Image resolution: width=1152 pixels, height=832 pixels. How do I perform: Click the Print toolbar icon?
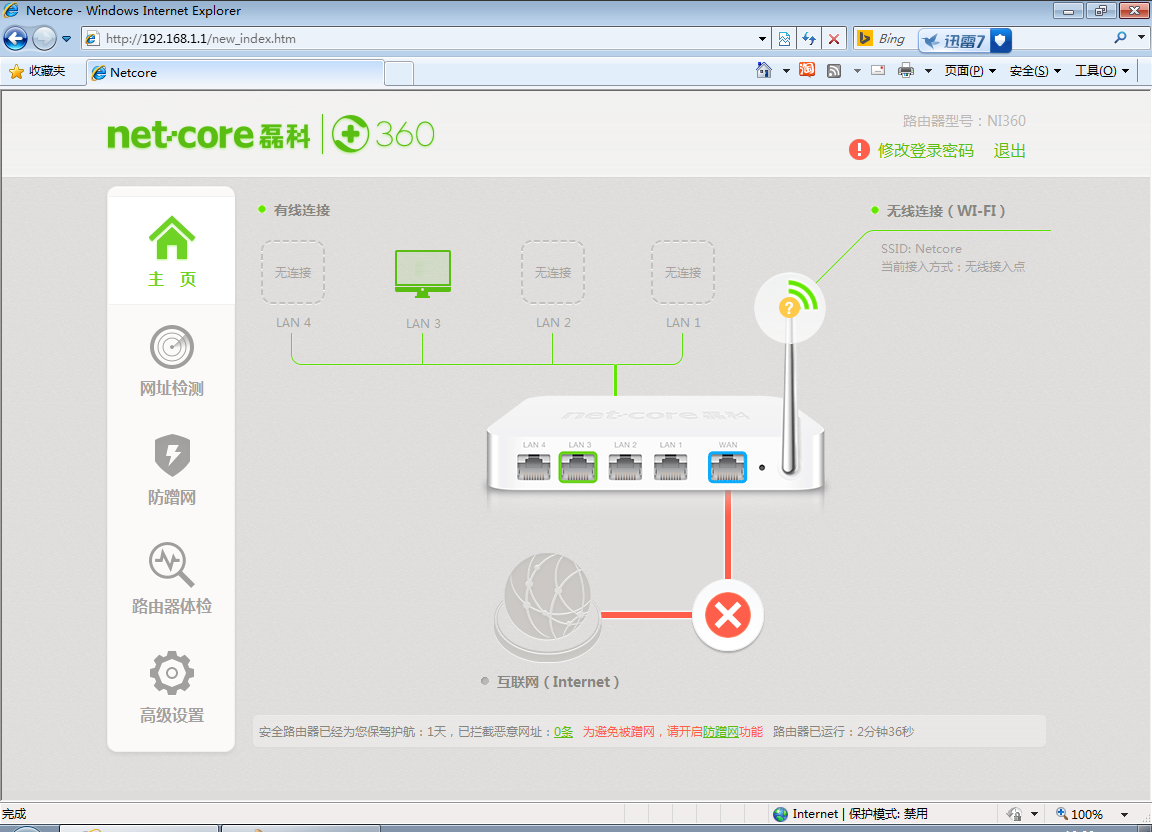coord(906,71)
